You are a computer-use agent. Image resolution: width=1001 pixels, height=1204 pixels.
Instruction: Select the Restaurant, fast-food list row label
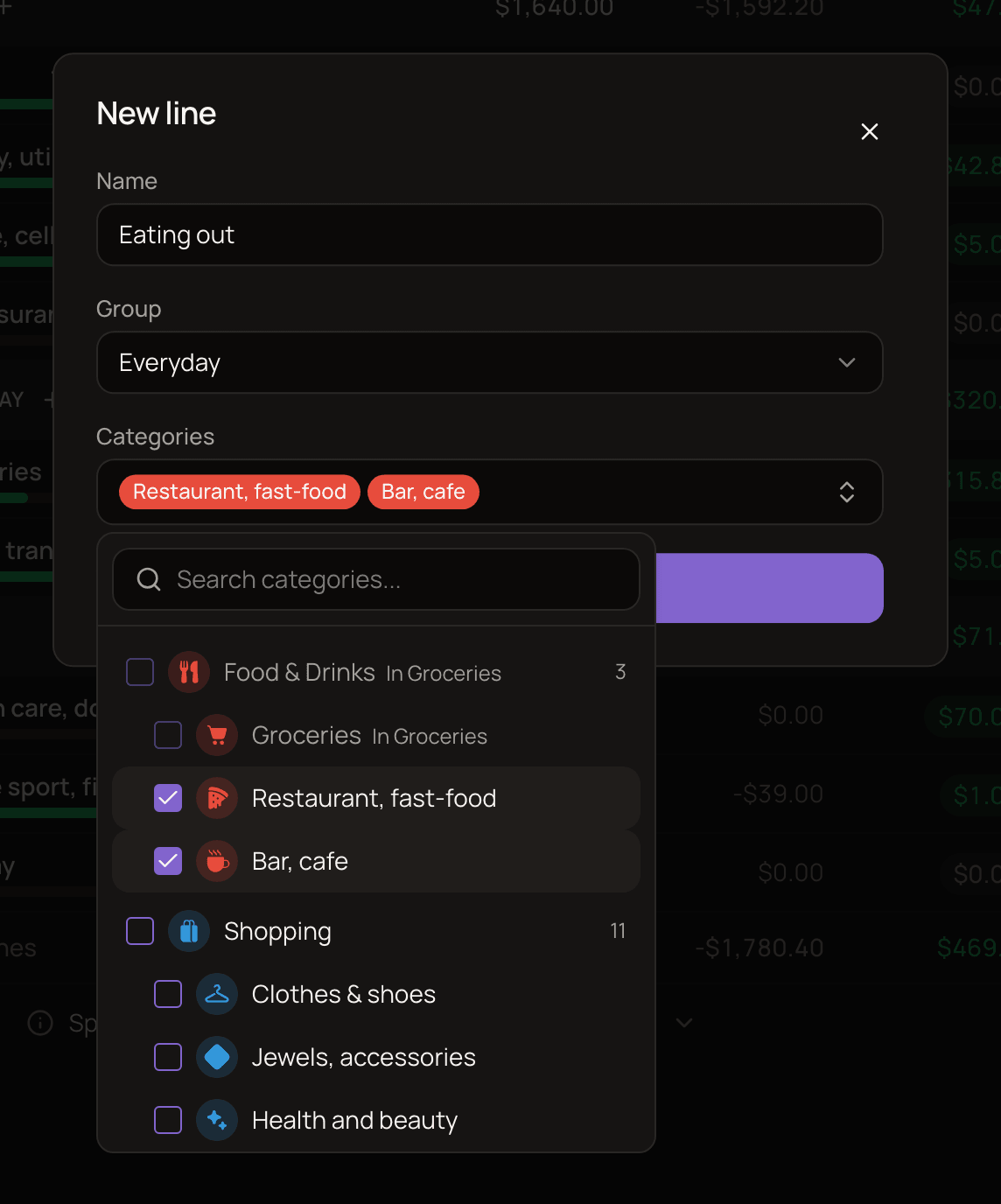point(374,798)
